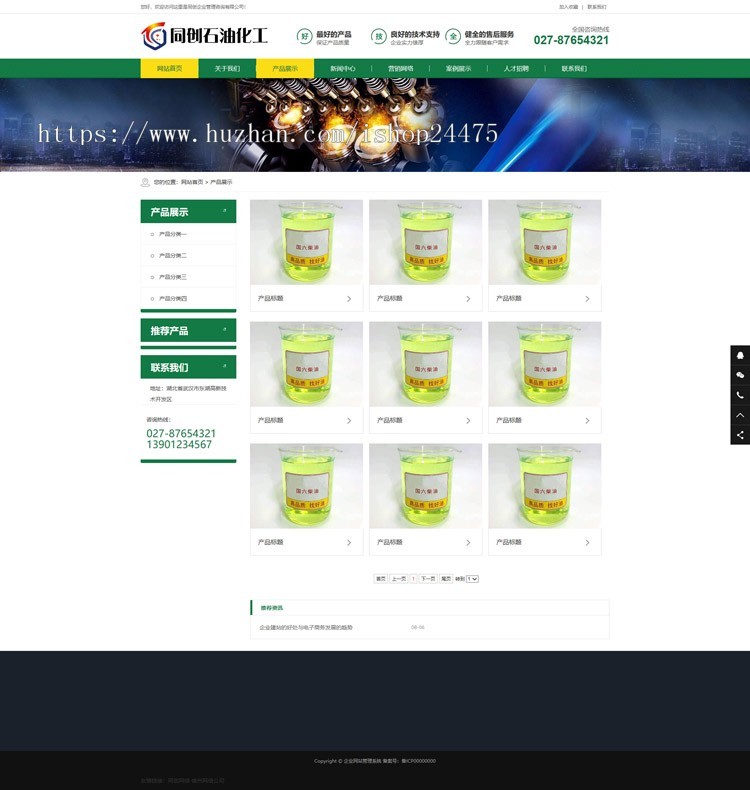Open the 营销网络 navigation tab

tap(401, 69)
